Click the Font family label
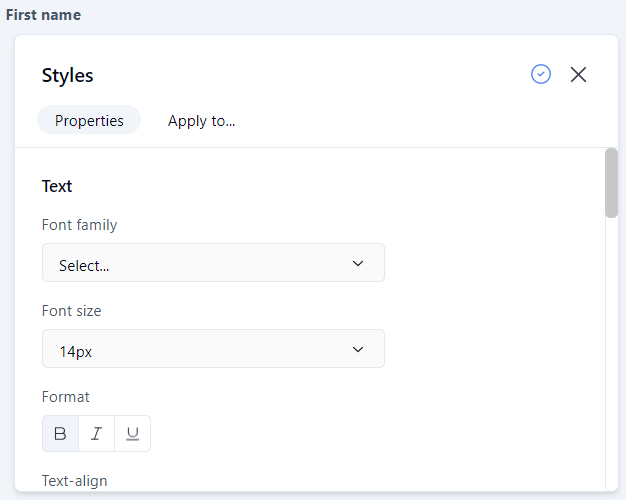Screen dimensions: 626x500 click(x=79, y=225)
